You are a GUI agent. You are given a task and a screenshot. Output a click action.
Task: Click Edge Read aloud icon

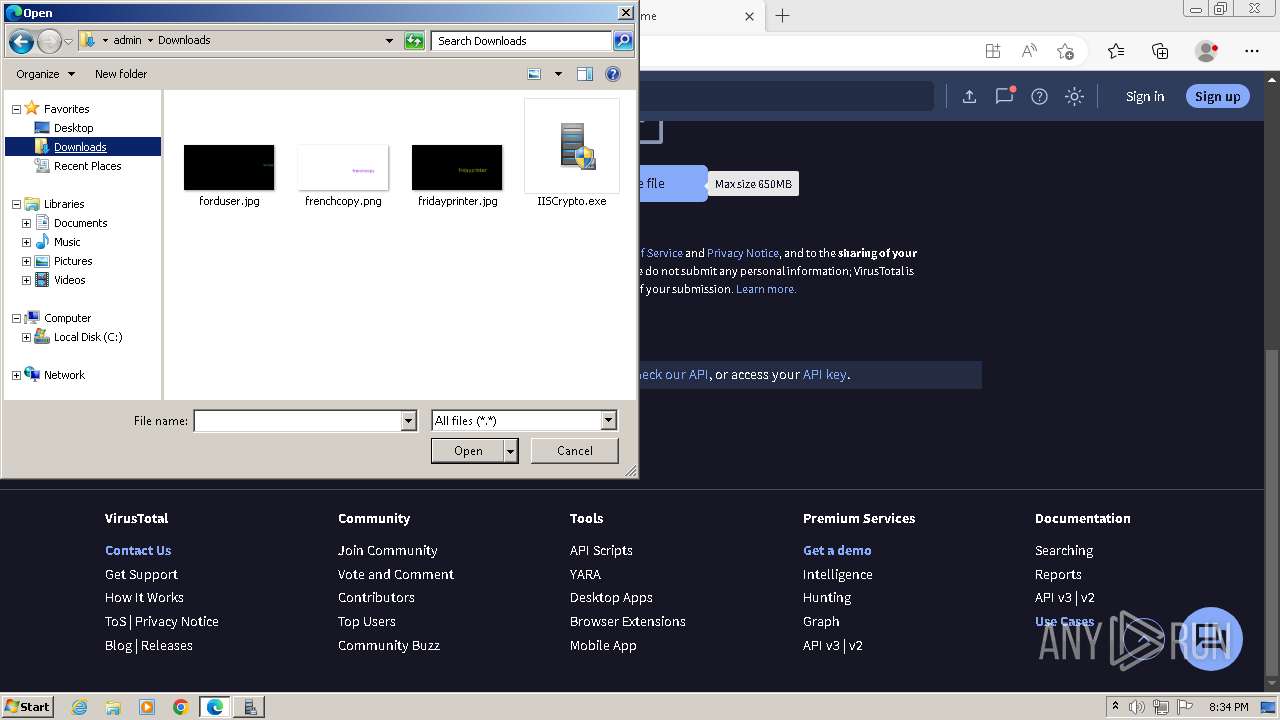coord(1028,51)
